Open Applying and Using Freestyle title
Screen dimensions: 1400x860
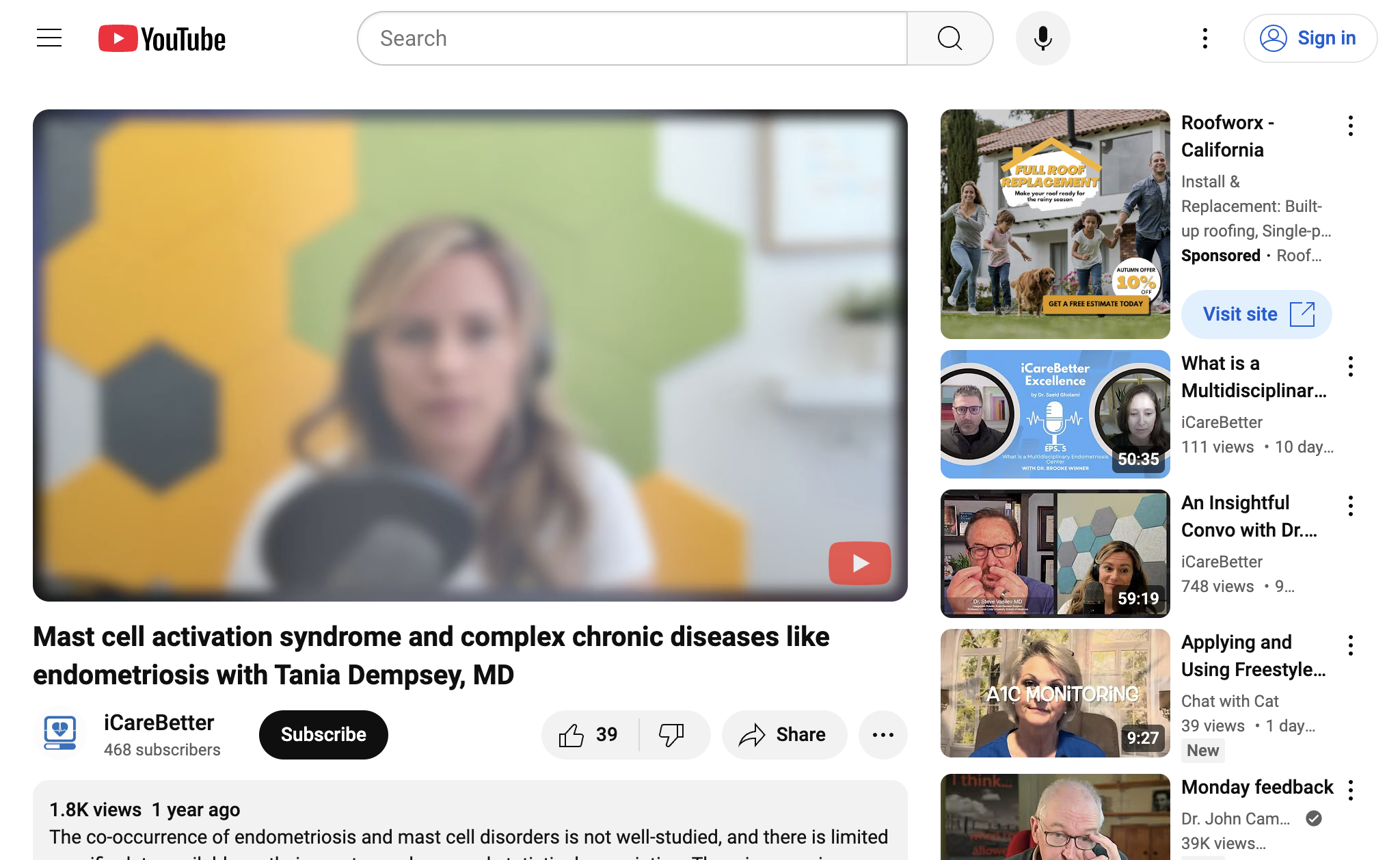coord(1254,656)
